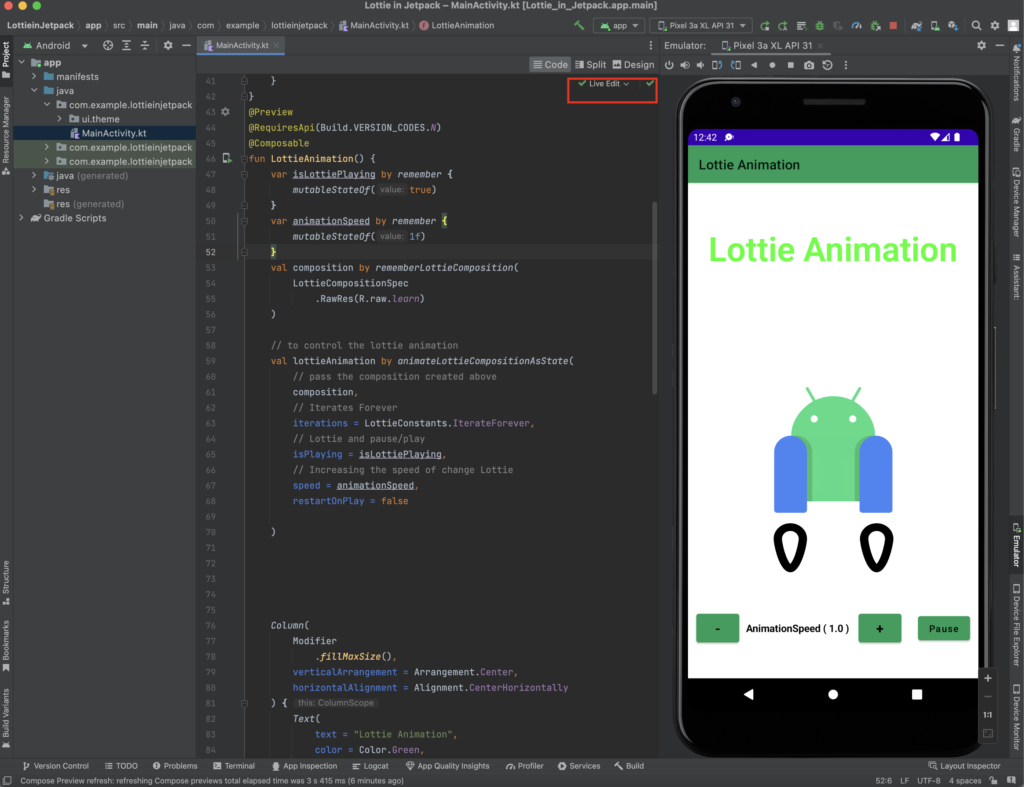Open the Terminal tool window
The width and height of the screenshot is (1024, 787).
[x=234, y=766]
